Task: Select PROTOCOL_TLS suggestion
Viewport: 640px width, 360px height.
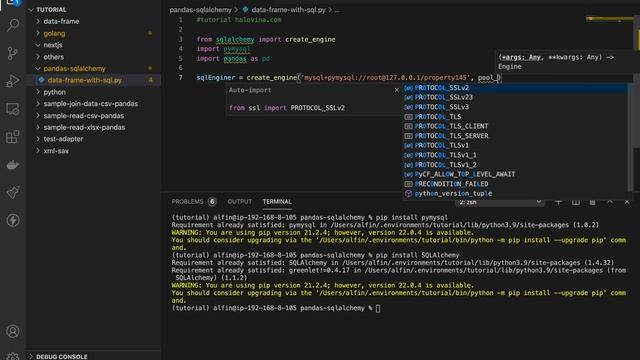Action: click(x=515, y=117)
